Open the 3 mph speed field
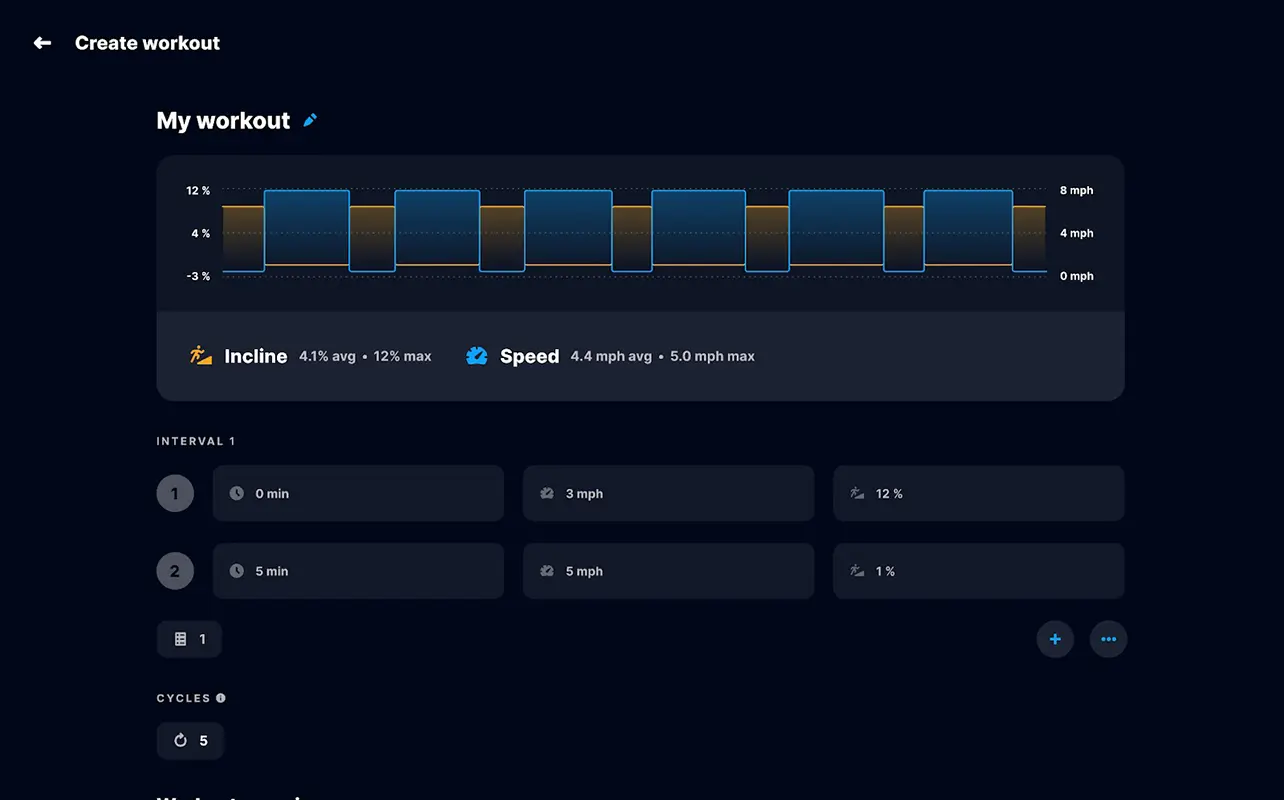1284x800 pixels. pos(668,493)
